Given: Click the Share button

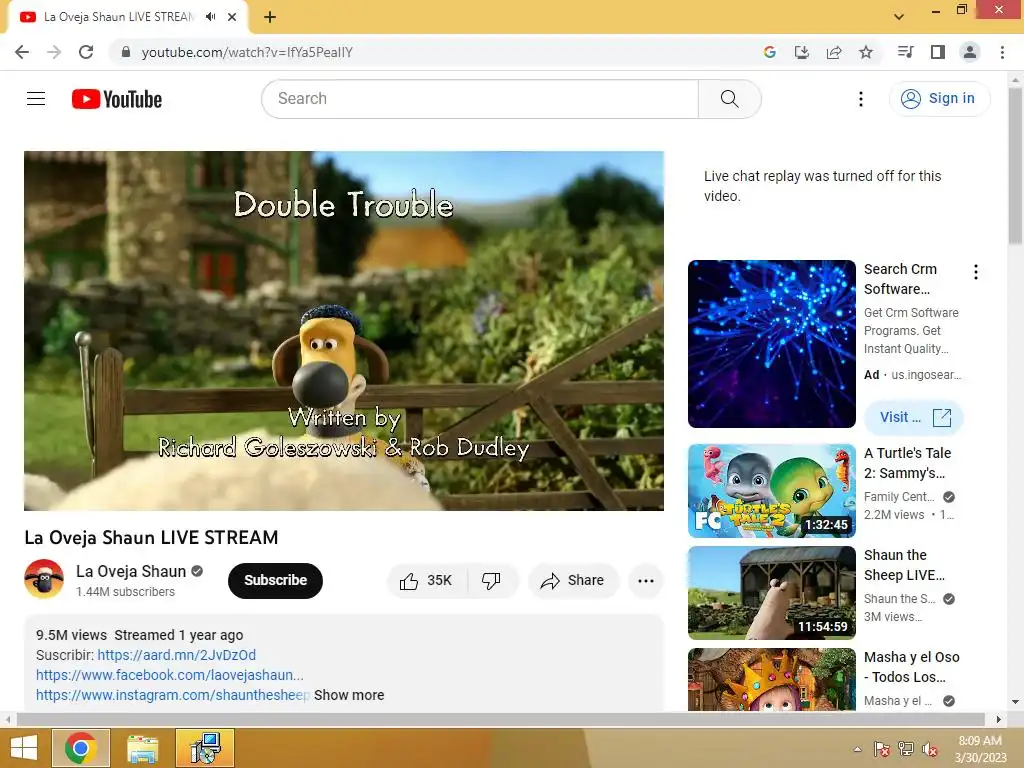Looking at the screenshot, I should (x=573, y=581).
